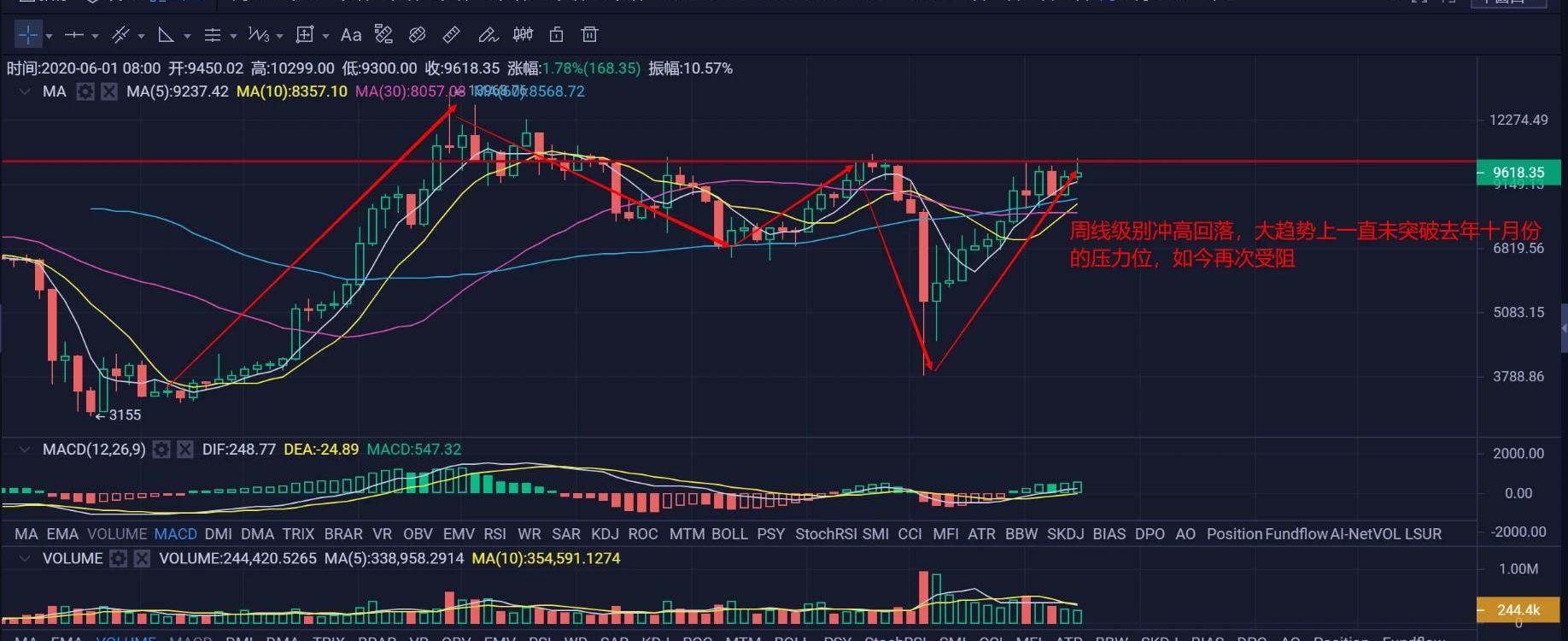
Task: Select the freehand brush drawing tool
Action: click(x=488, y=35)
